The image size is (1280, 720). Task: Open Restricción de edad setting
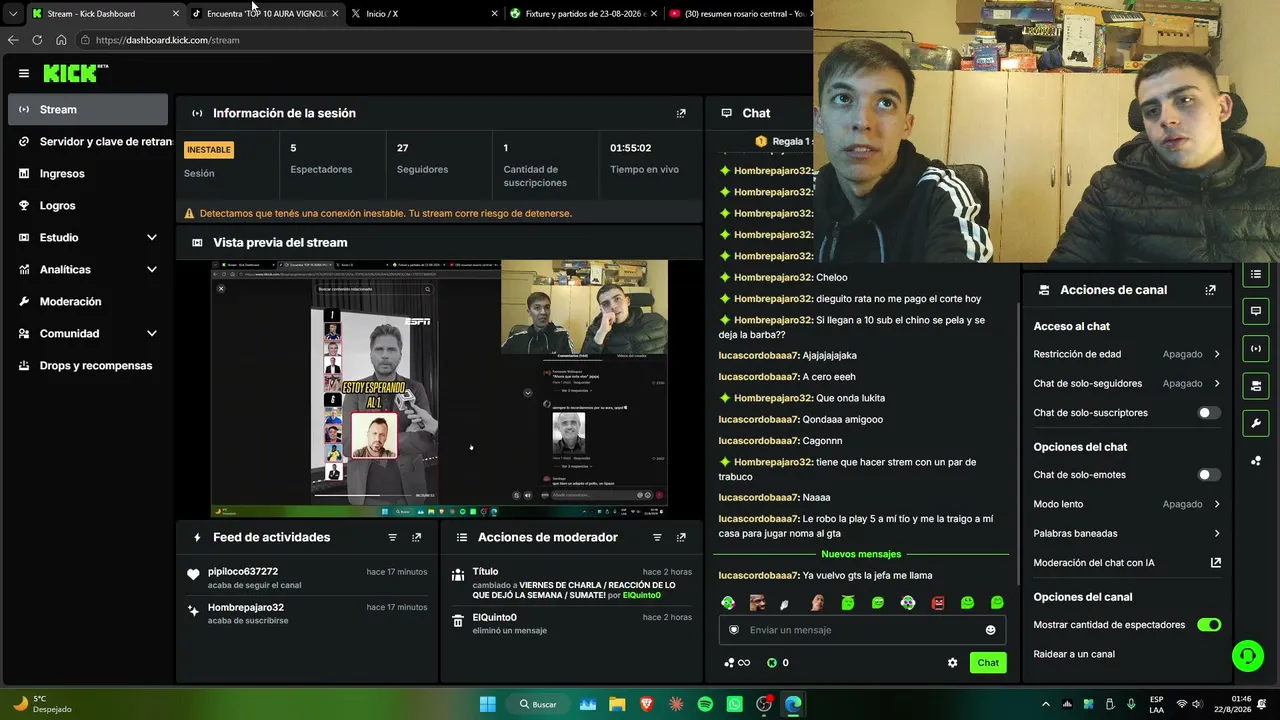point(1127,354)
